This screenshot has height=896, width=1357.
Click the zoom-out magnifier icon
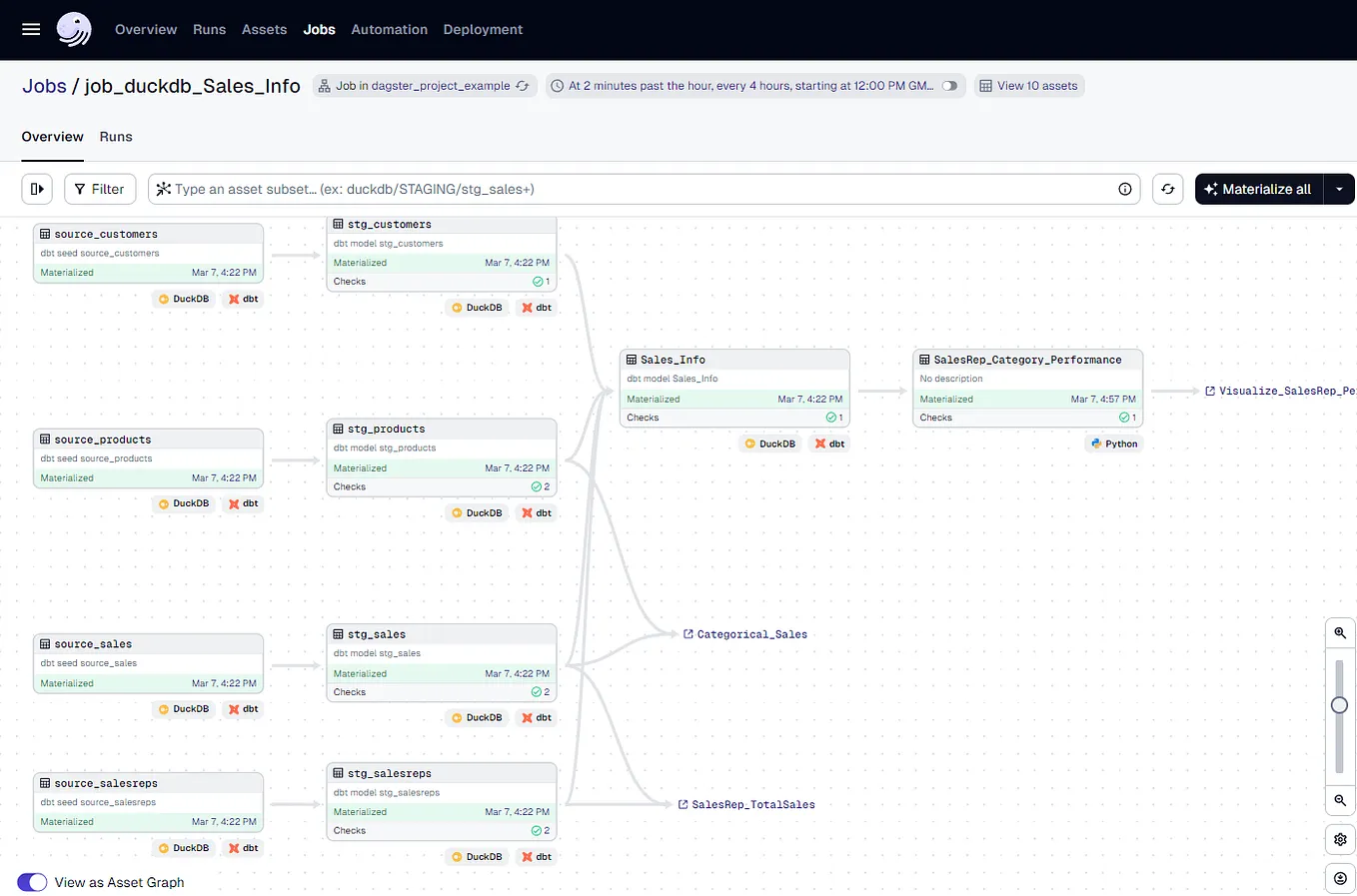pos(1339,801)
